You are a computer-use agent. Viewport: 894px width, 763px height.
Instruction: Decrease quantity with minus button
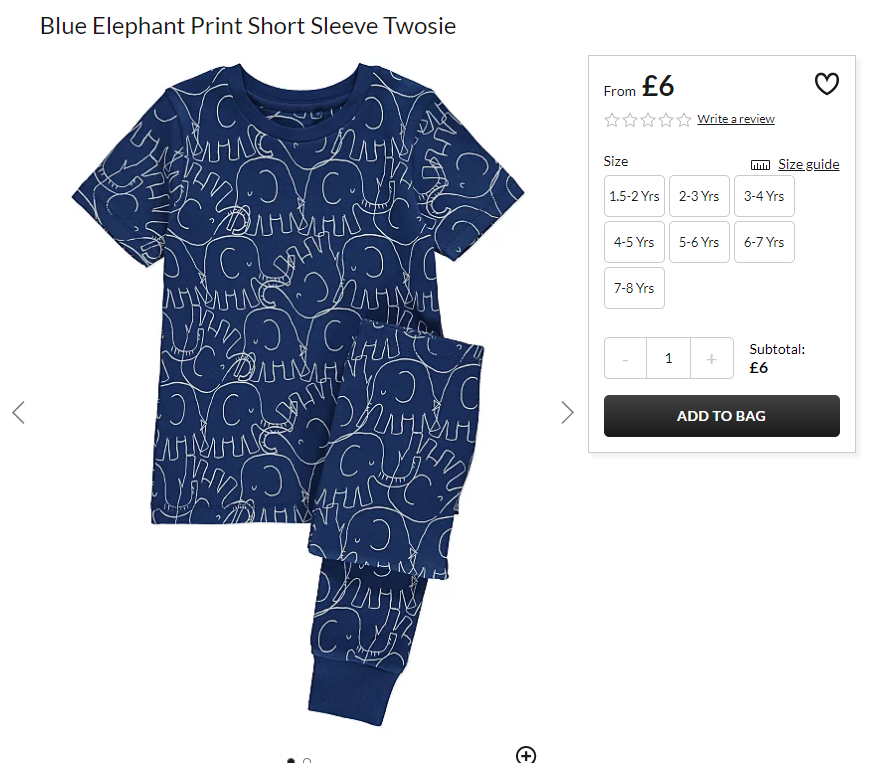pos(625,358)
